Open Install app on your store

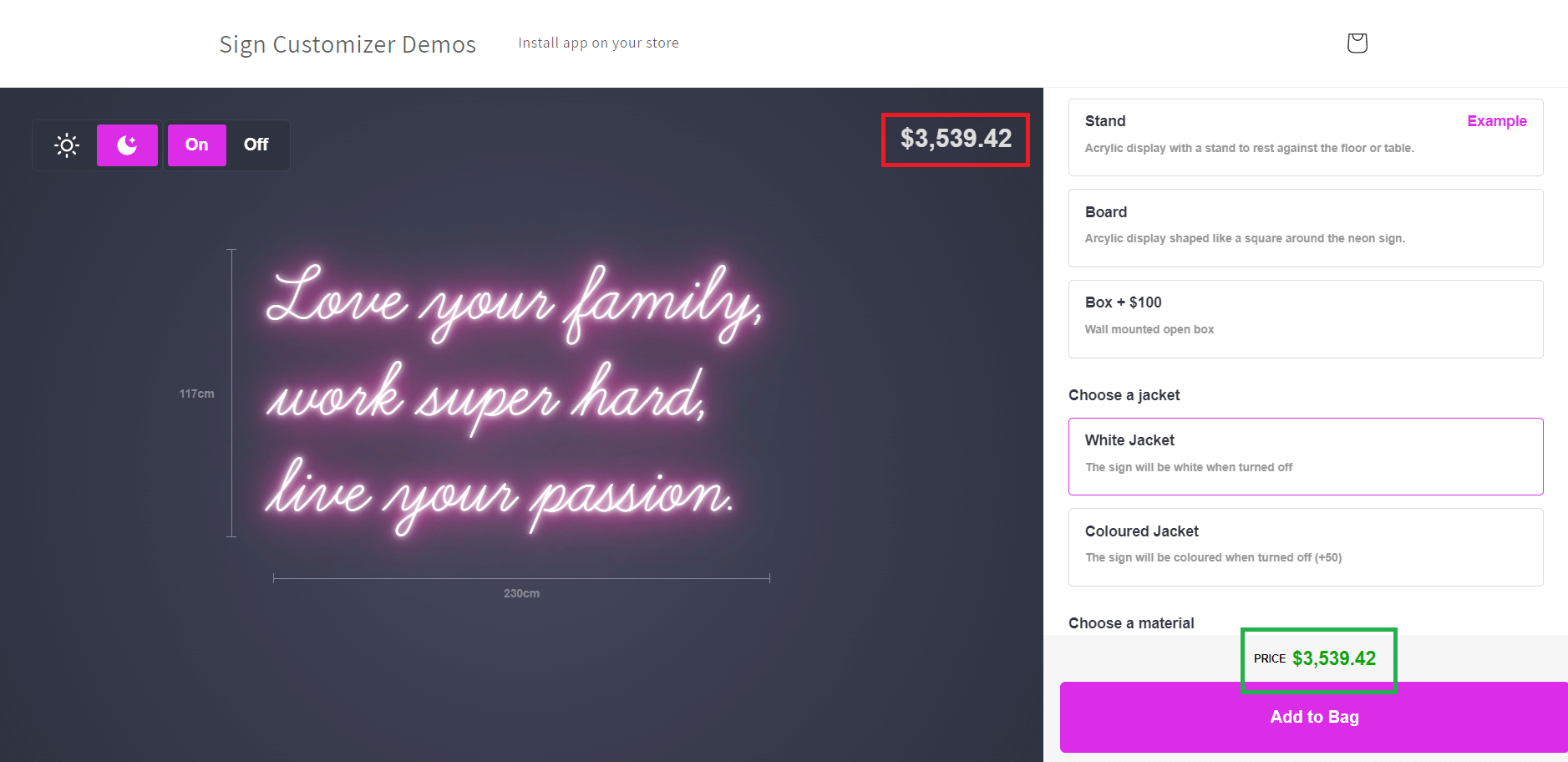(x=598, y=43)
